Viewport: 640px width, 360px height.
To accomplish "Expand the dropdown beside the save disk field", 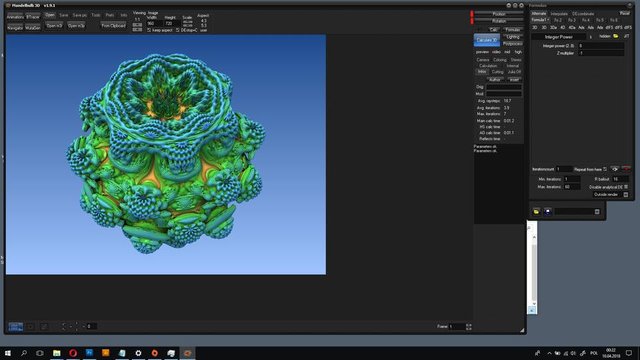I will pyautogui.click(x=597, y=211).
